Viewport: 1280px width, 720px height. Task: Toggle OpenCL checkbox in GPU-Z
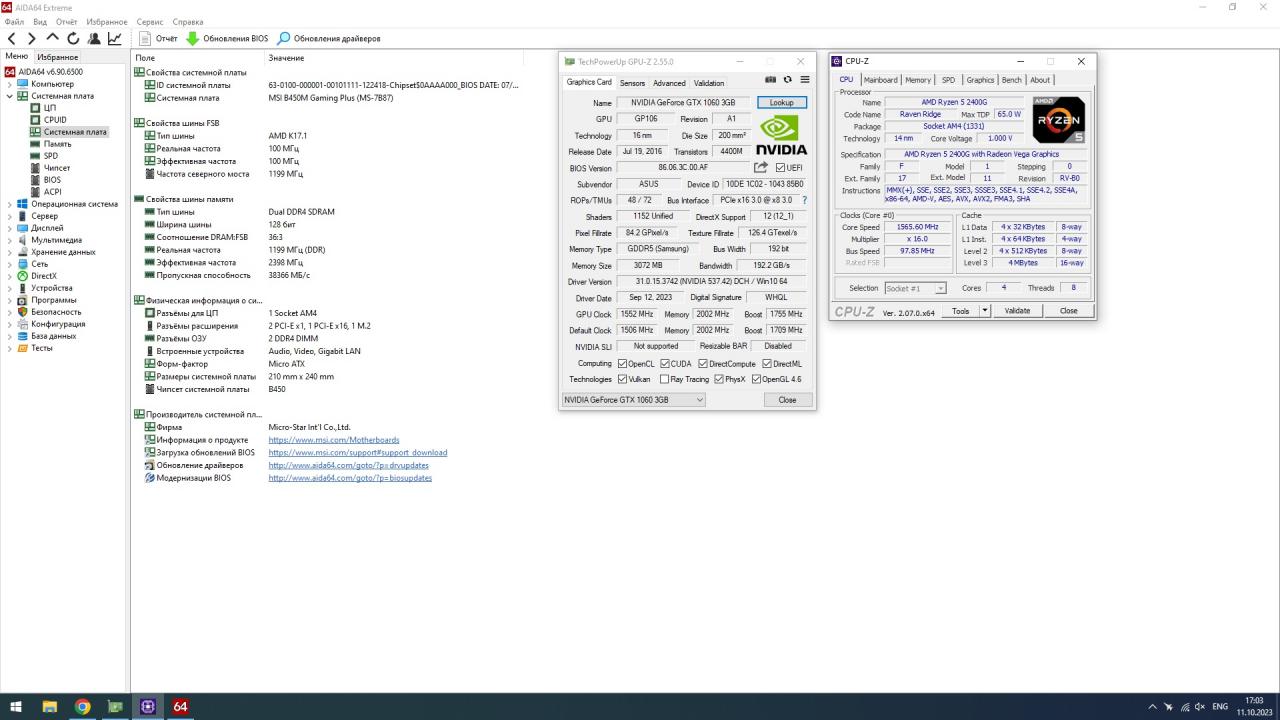(622, 363)
